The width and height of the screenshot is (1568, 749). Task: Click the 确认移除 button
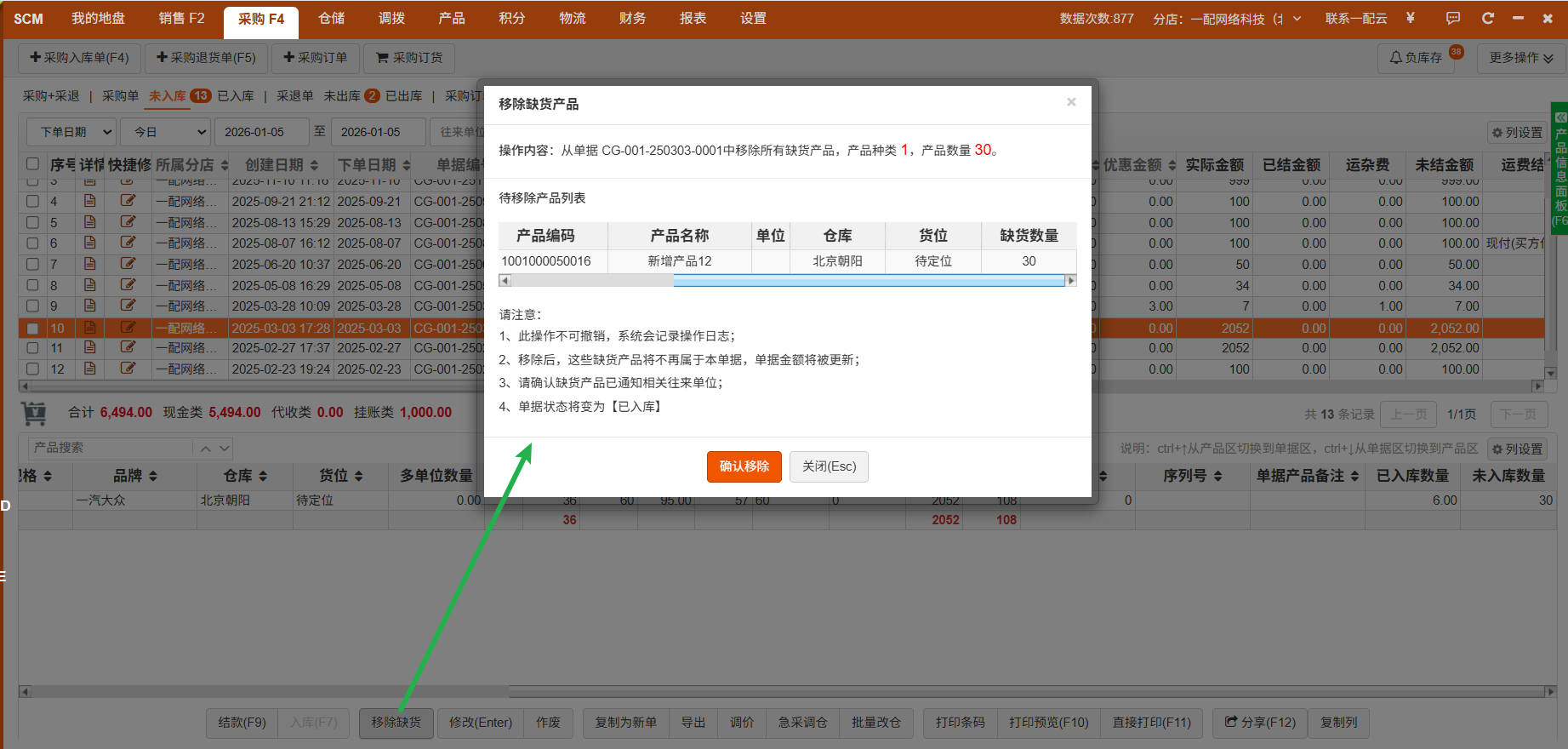click(744, 466)
